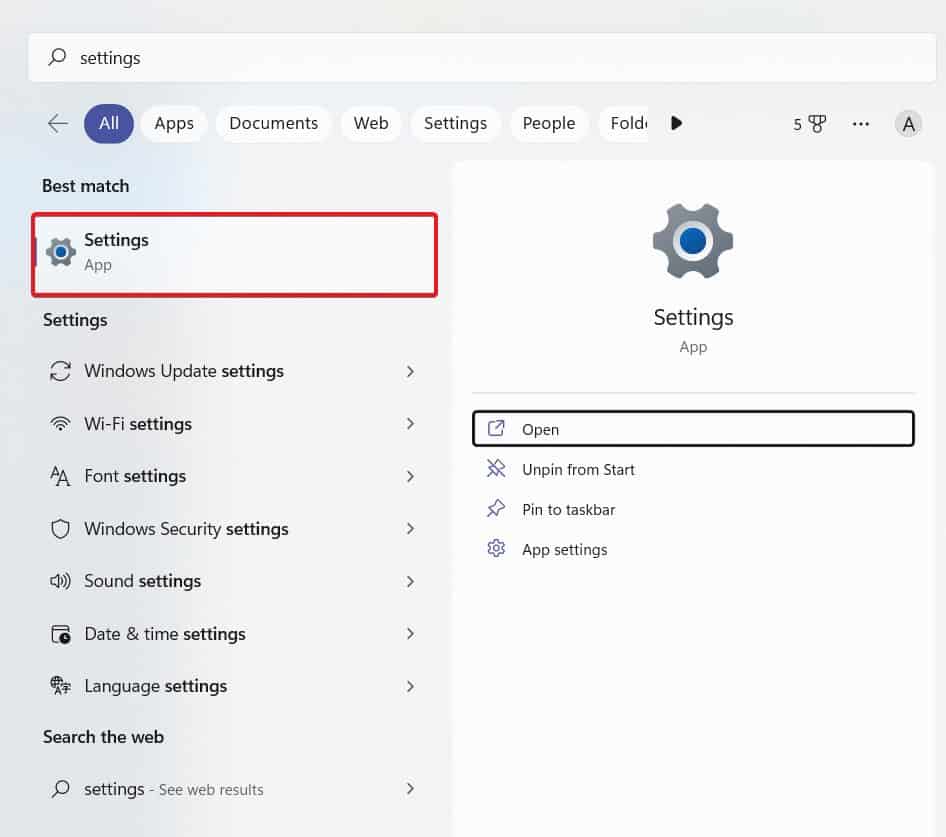Choose Unpin from Start

693,469
